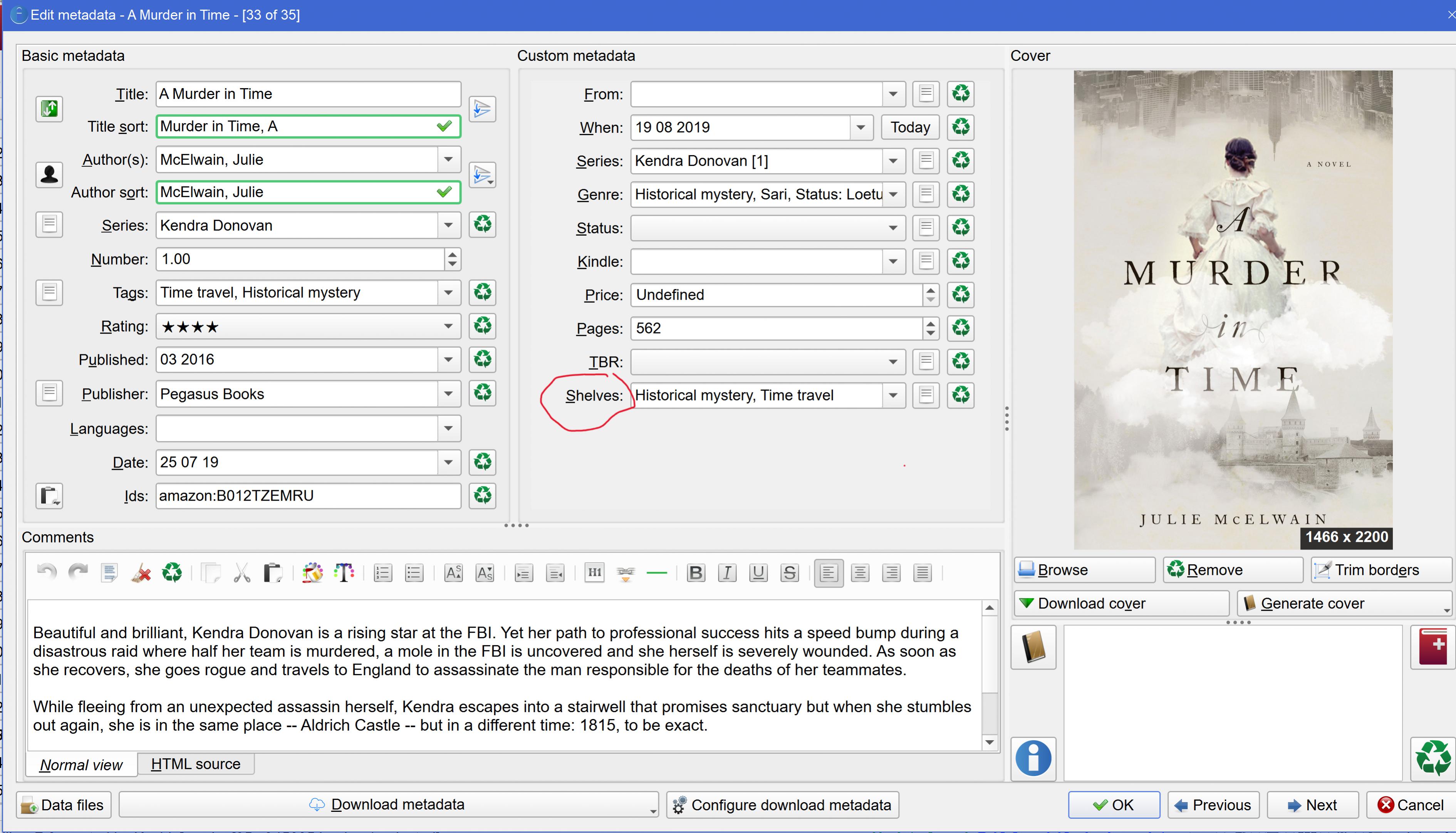1456x833 pixels.
Task: Click comments scrollbar down arrow
Action: 989,742
